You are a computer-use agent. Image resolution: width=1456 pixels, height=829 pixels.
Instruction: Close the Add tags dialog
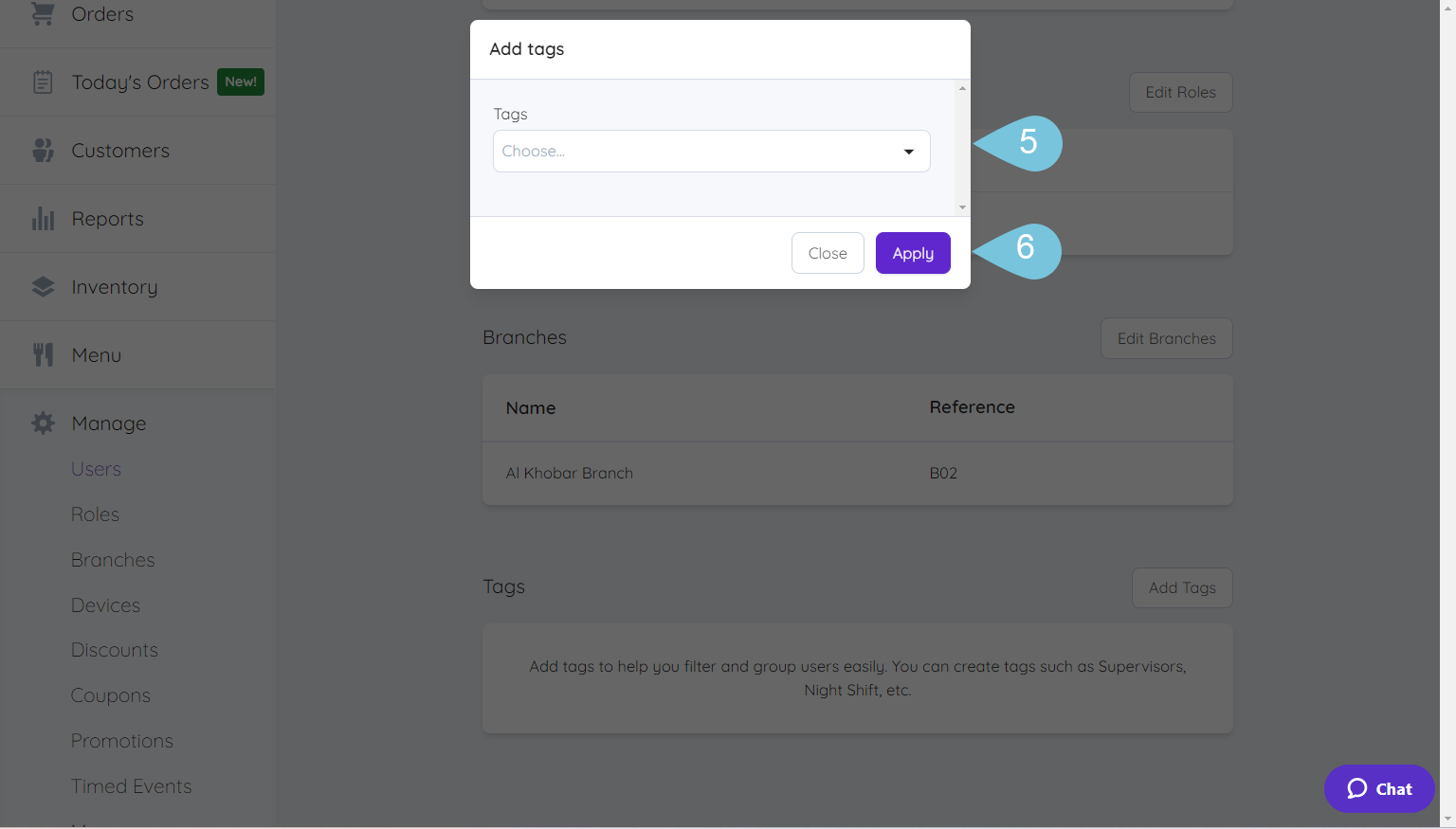[x=827, y=252]
